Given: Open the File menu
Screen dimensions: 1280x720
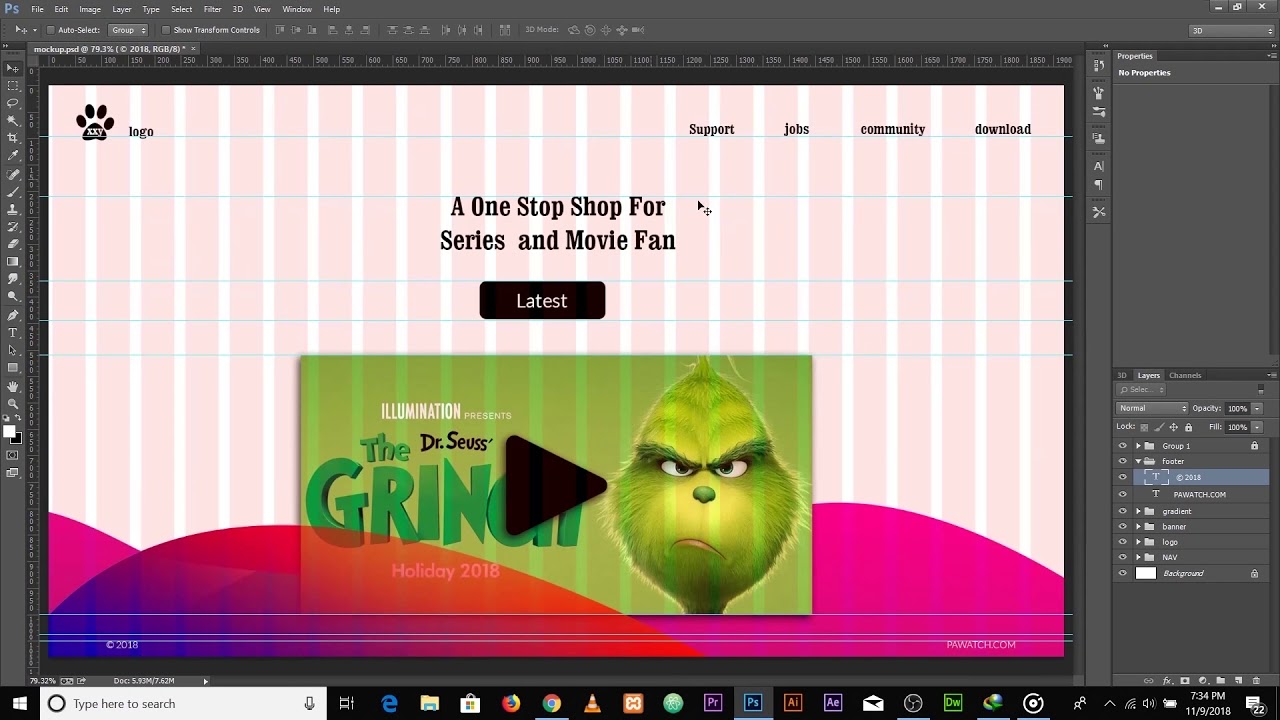Looking at the screenshot, I should (37, 9).
